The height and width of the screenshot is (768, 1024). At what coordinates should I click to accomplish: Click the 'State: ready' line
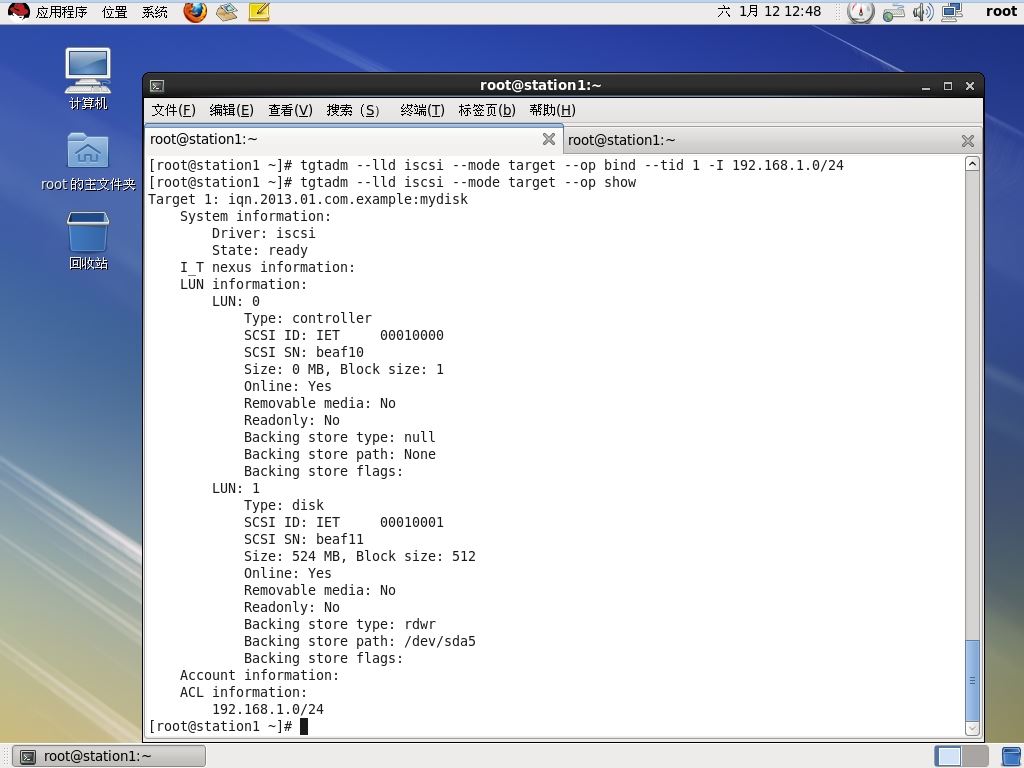[x=260, y=250]
